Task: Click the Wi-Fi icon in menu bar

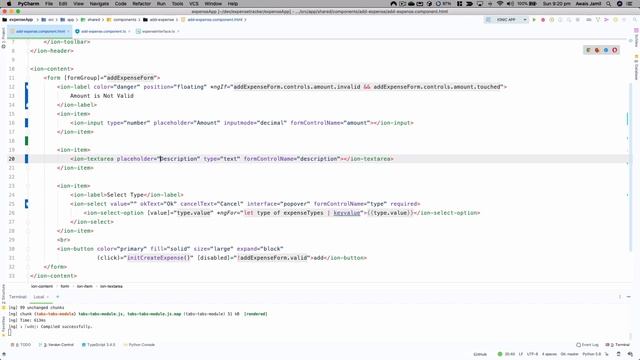Action: pos(500,4)
